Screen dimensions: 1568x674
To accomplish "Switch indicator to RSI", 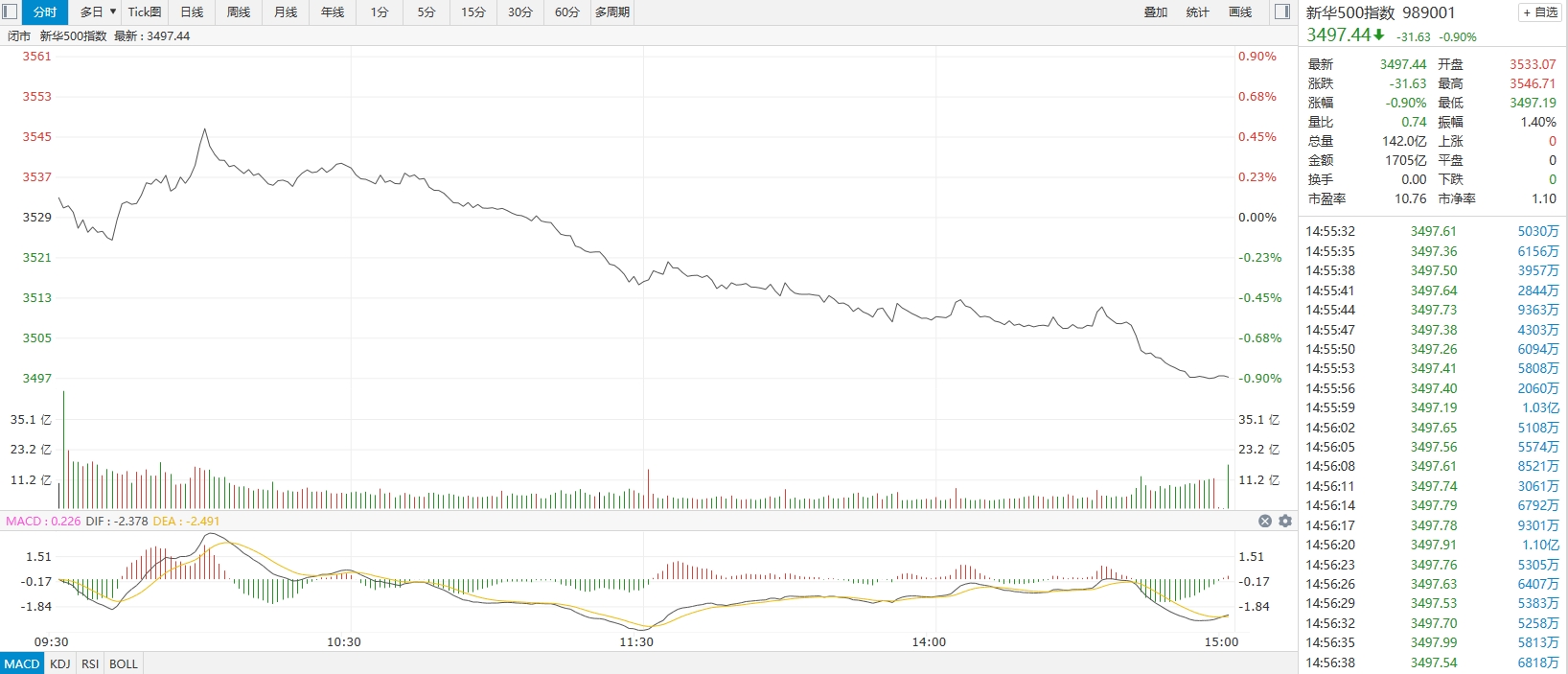I will (90, 663).
